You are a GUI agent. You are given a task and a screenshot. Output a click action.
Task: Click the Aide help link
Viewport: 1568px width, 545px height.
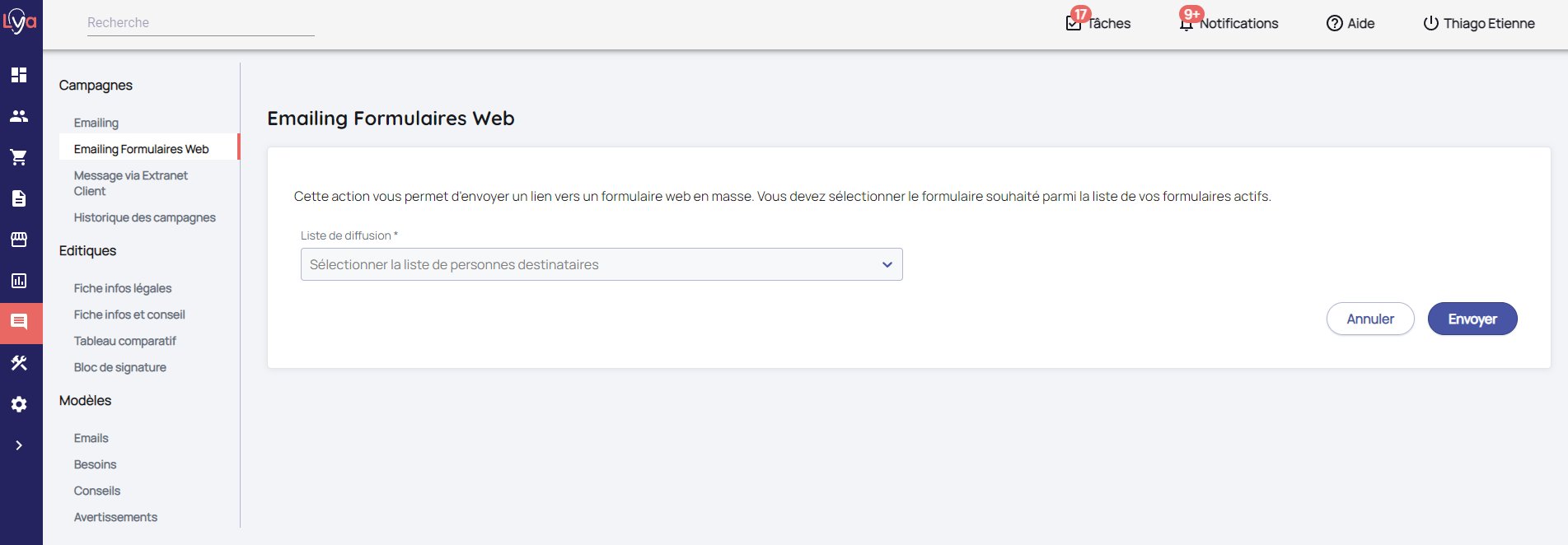1350,23
